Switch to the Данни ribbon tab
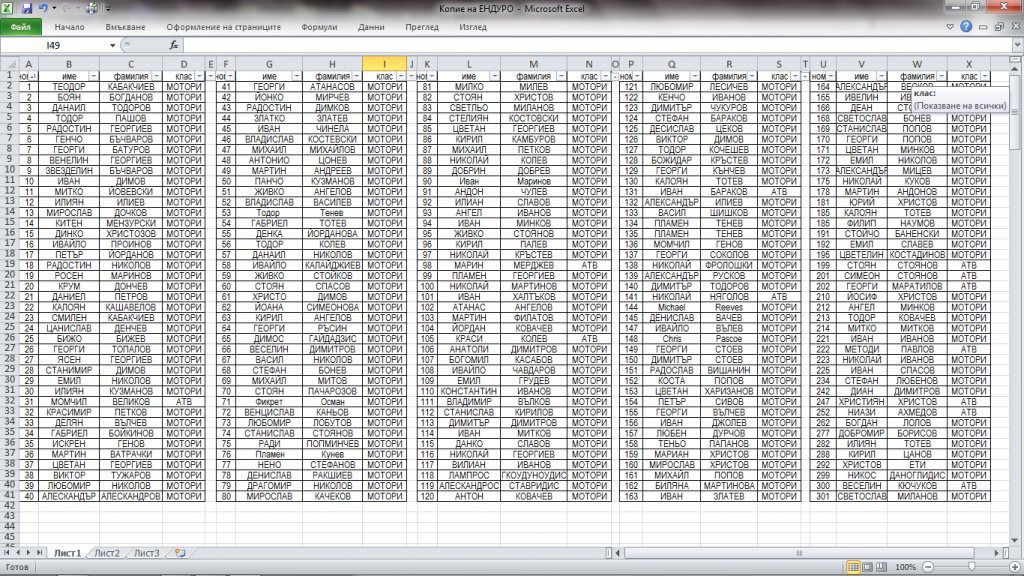1024x576 pixels. (371, 27)
